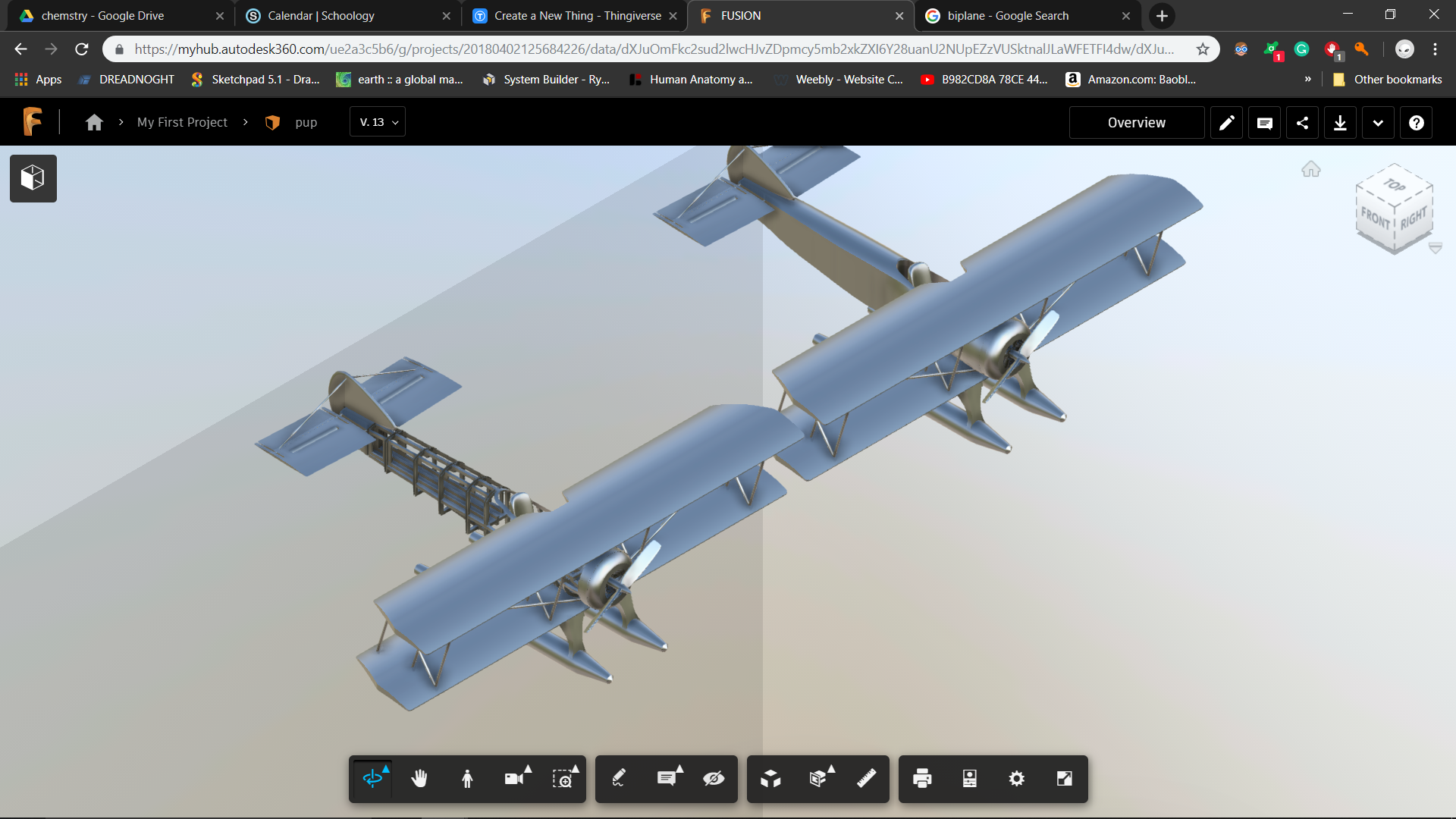
Task: Select the Zoom window tool
Action: click(x=563, y=778)
